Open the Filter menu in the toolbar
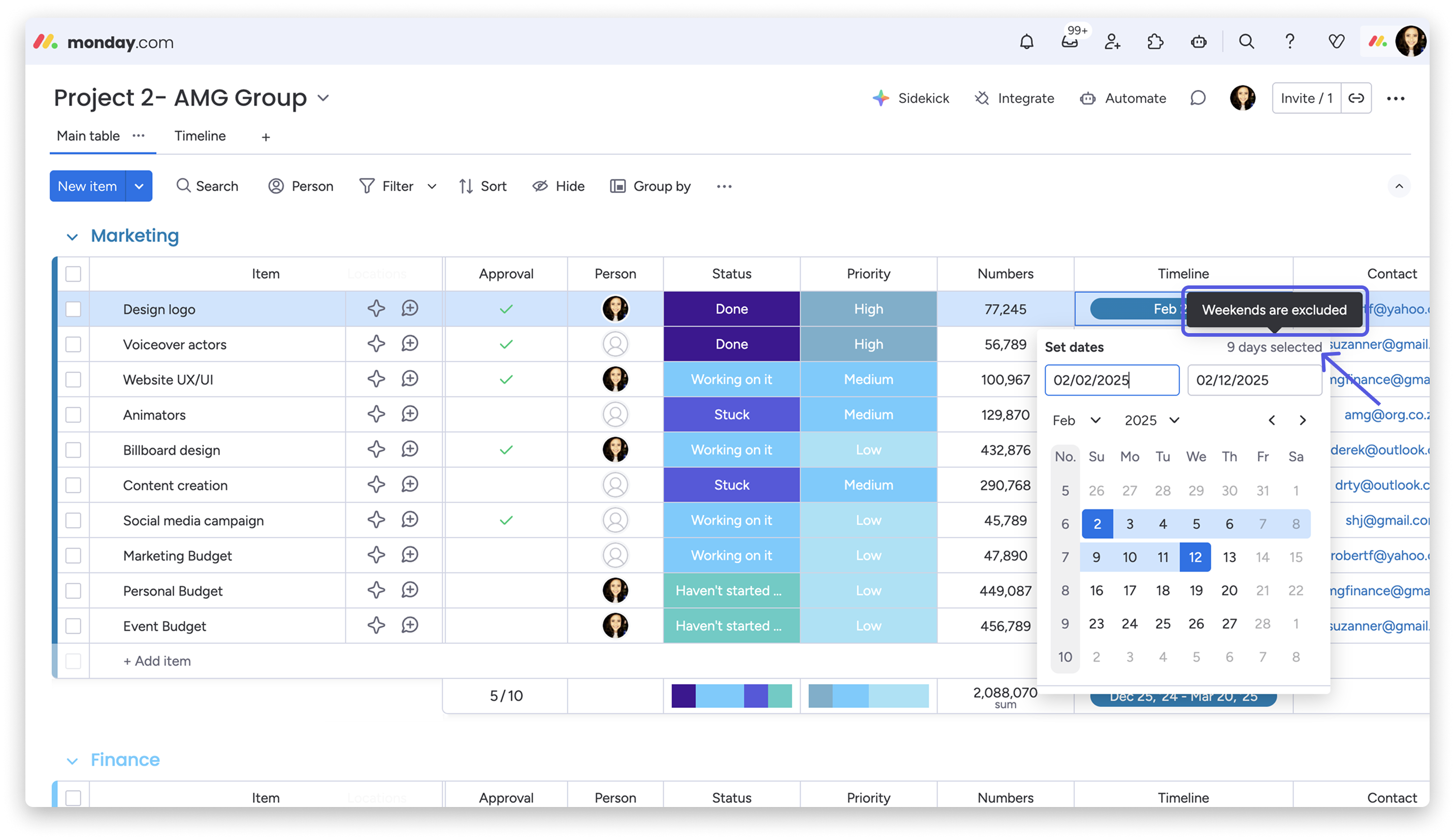 coord(386,186)
